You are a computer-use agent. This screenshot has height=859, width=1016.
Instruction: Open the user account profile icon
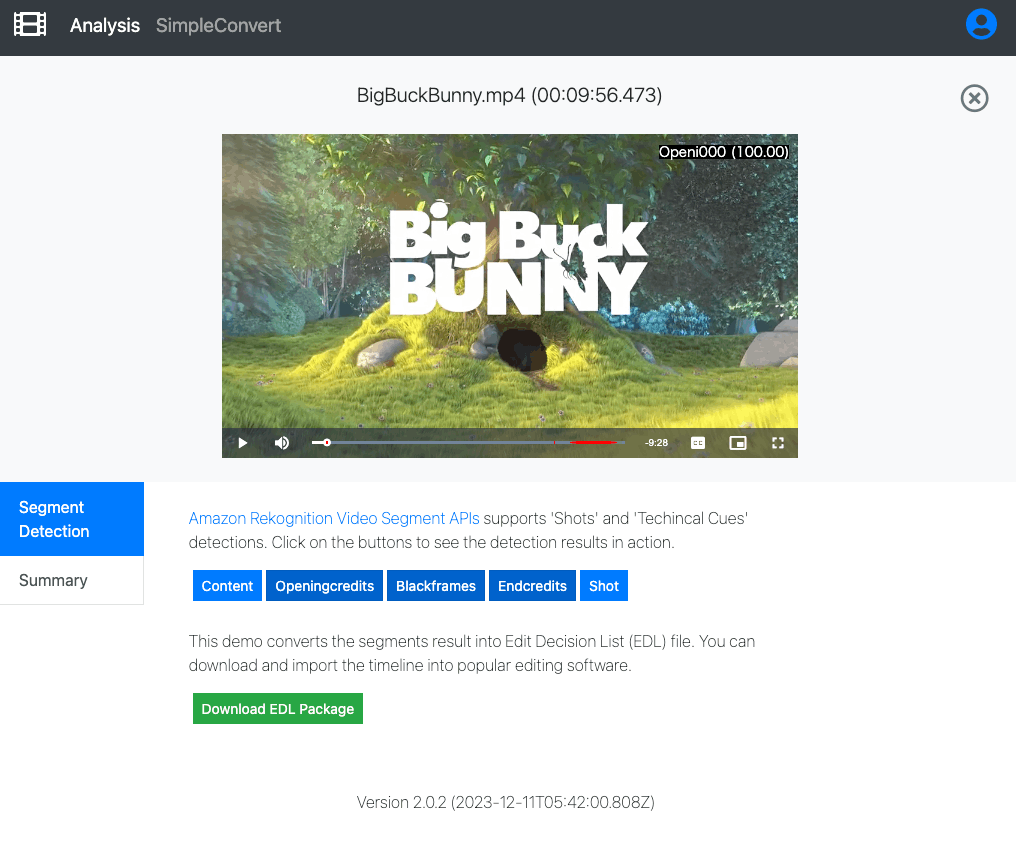point(981,25)
